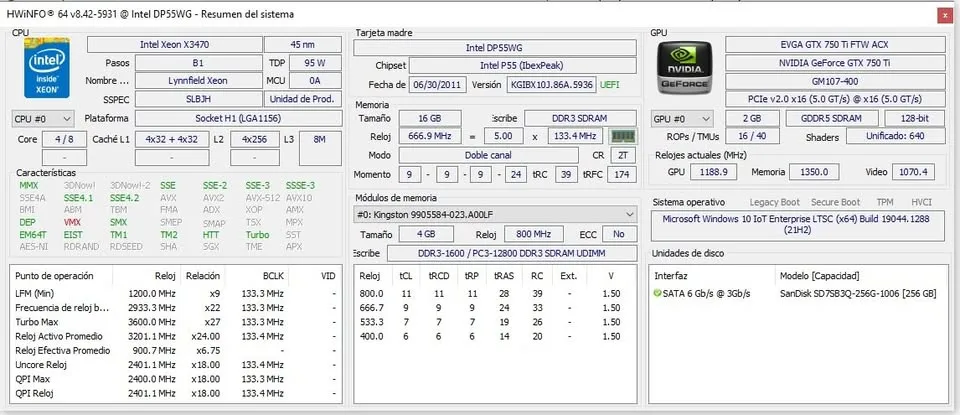Image resolution: width=960 pixels, height=415 pixels.
Task: Click the 45 nm process field
Action: click(x=302, y=45)
